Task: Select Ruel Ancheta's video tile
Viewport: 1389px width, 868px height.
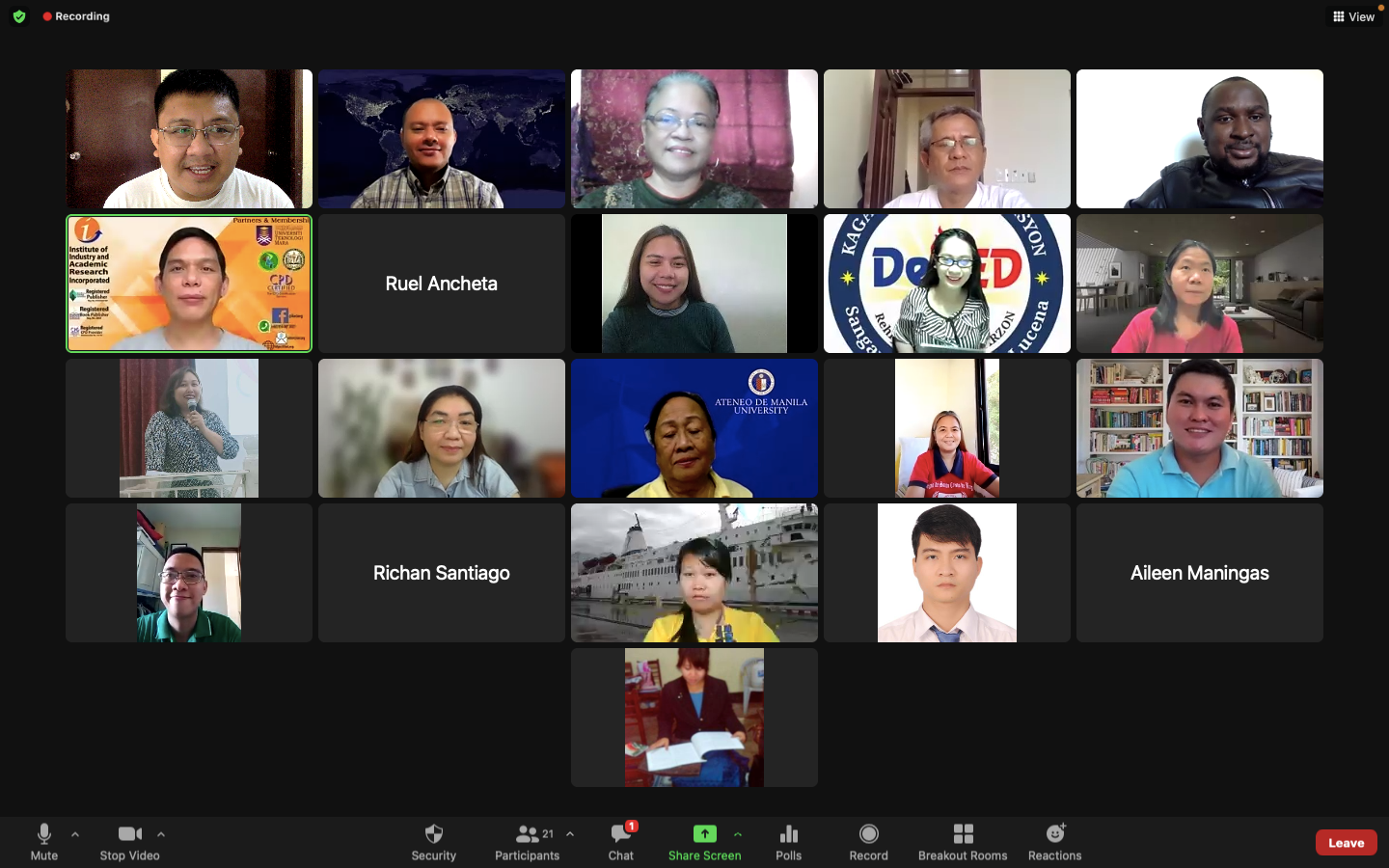Action: tap(442, 284)
